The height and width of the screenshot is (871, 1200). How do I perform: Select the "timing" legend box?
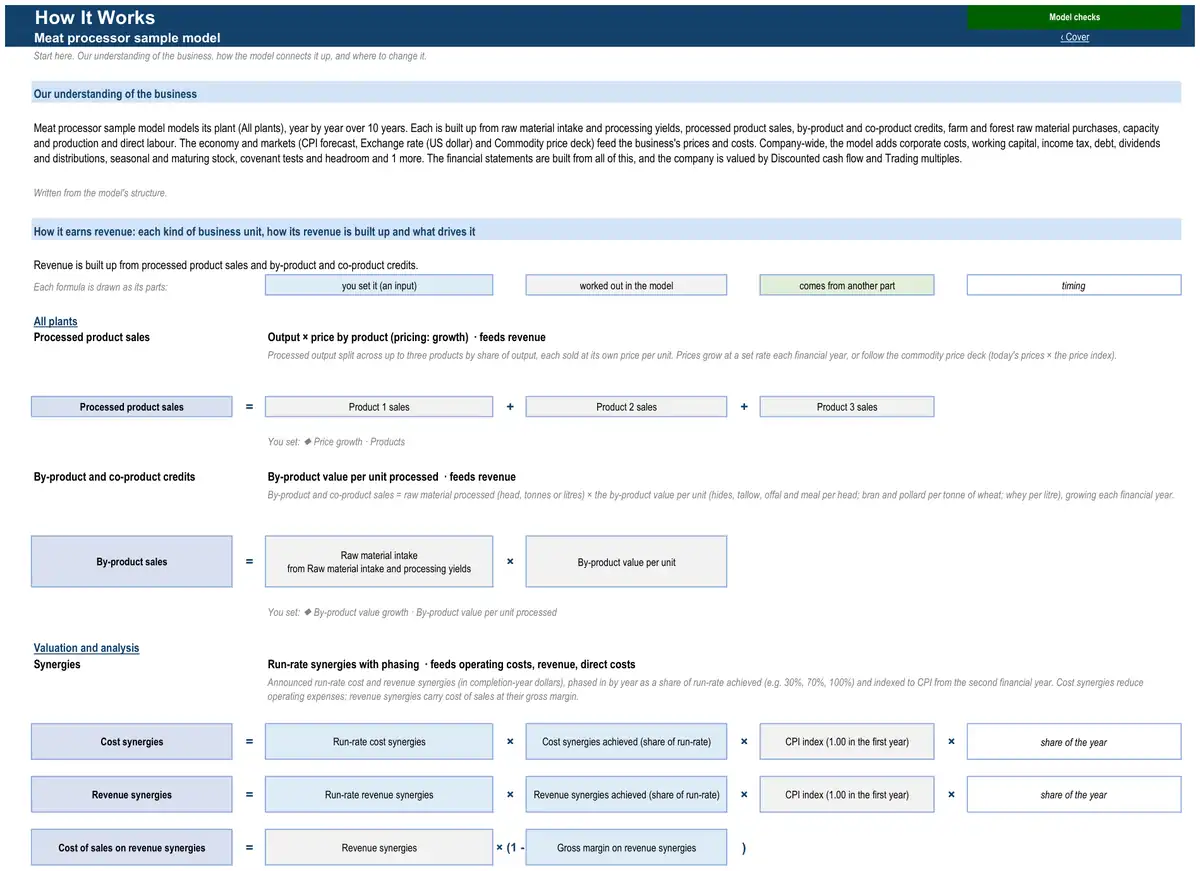coord(1074,286)
